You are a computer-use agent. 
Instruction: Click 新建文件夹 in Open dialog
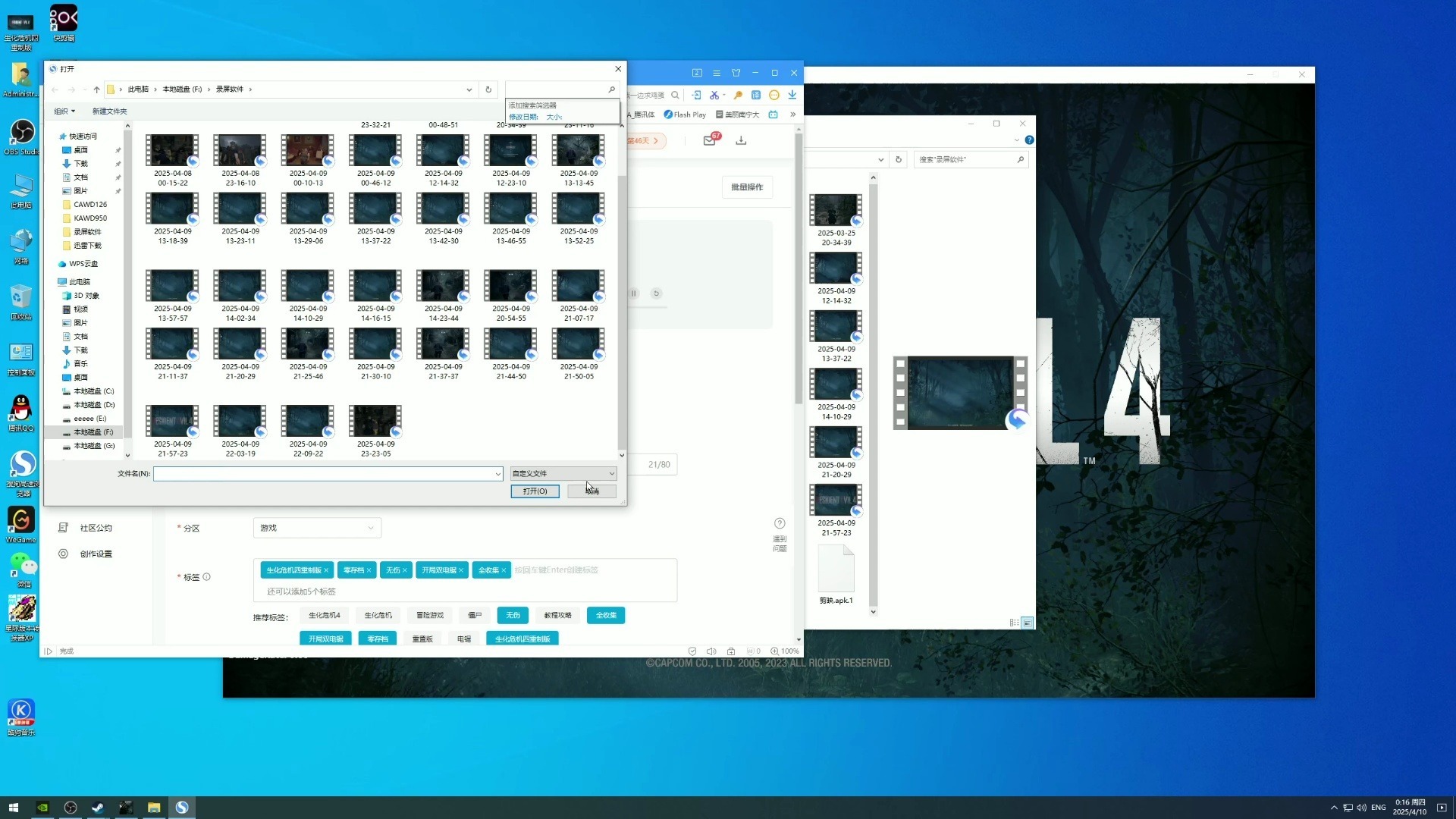(x=110, y=111)
